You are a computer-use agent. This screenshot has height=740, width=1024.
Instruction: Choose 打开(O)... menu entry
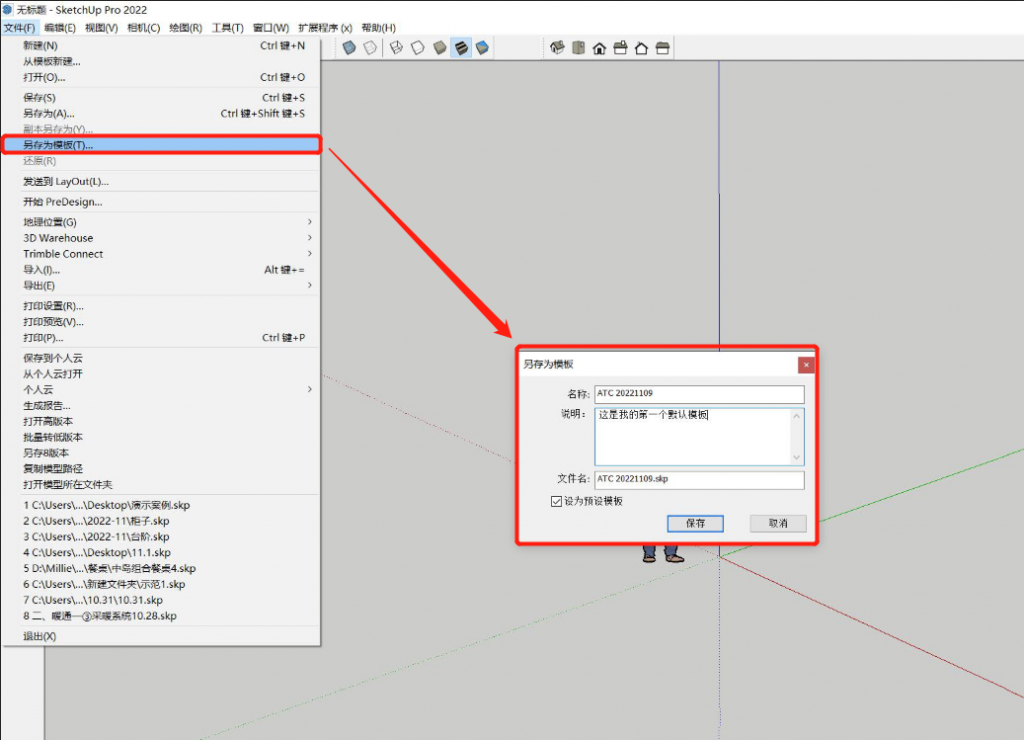162,77
